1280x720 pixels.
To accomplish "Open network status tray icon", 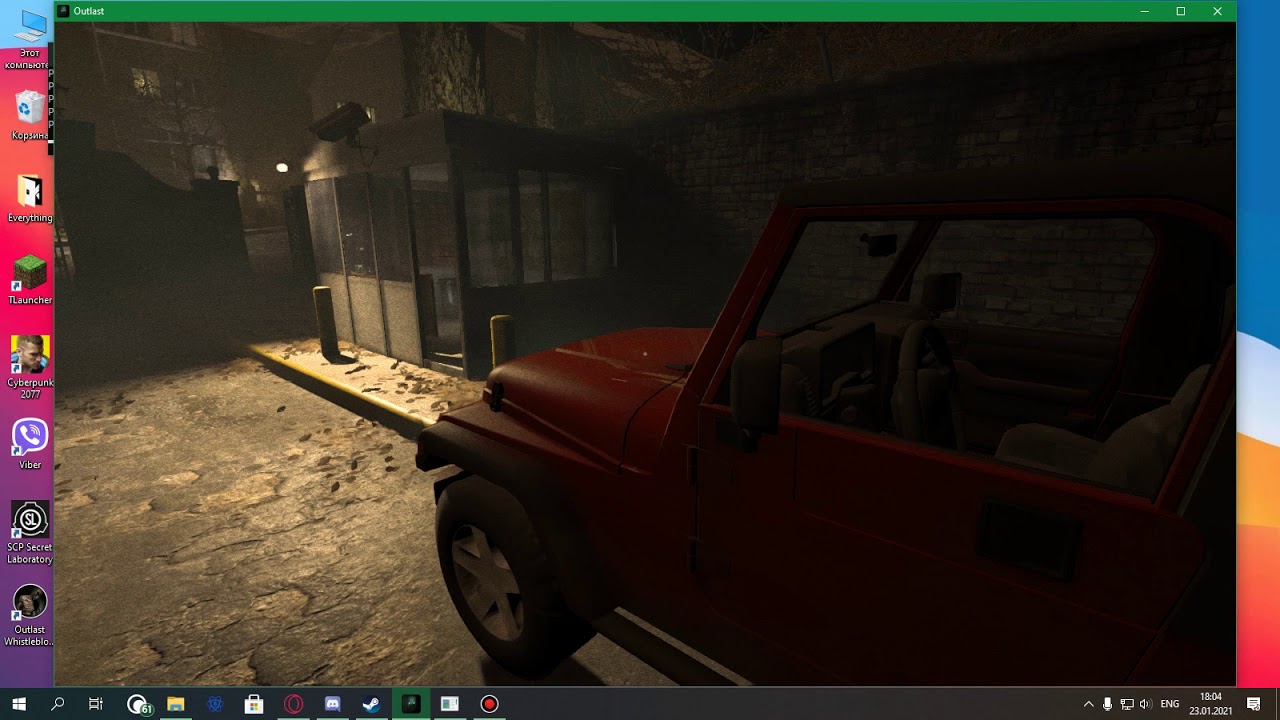I will (x=1126, y=704).
